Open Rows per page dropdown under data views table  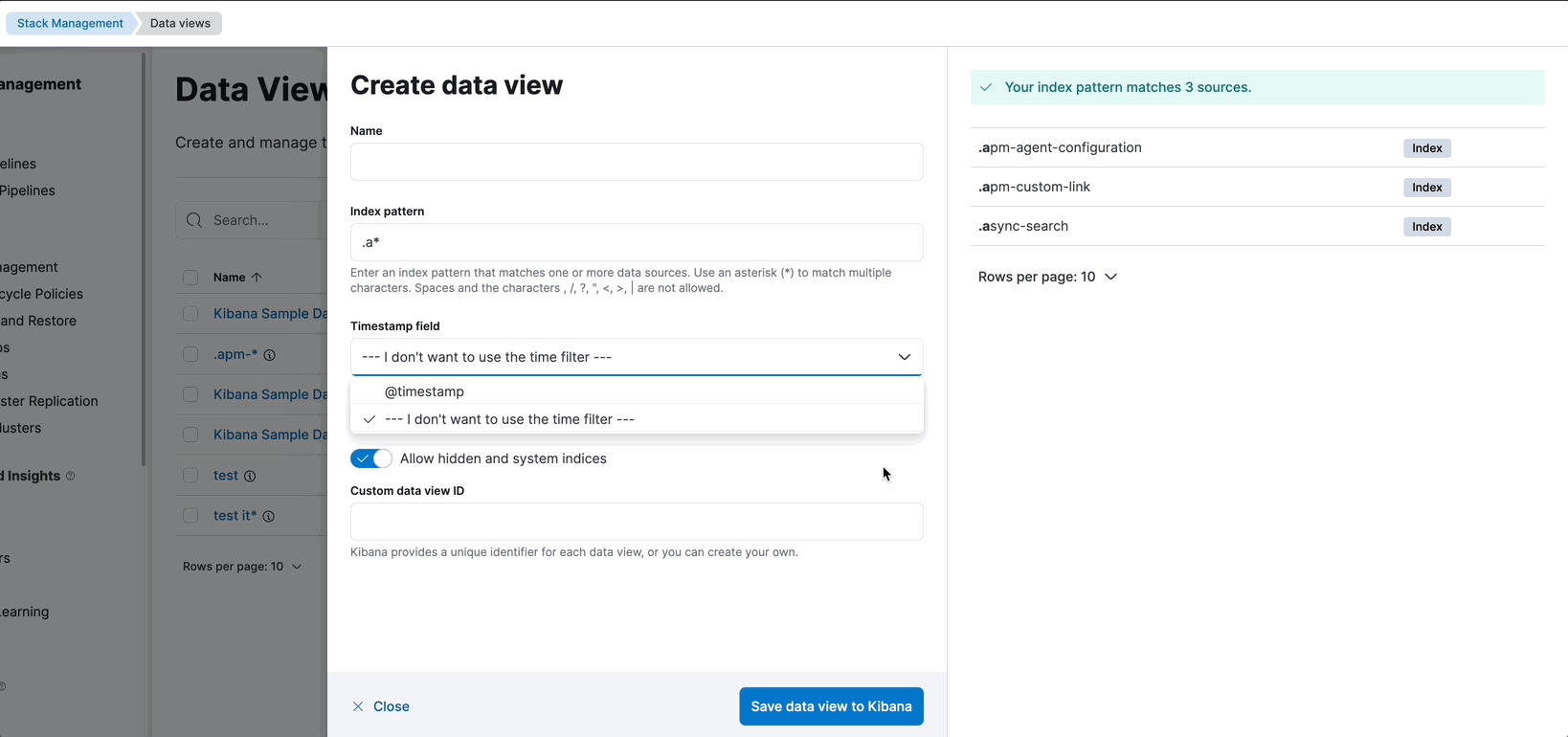(x=242, y=567)
